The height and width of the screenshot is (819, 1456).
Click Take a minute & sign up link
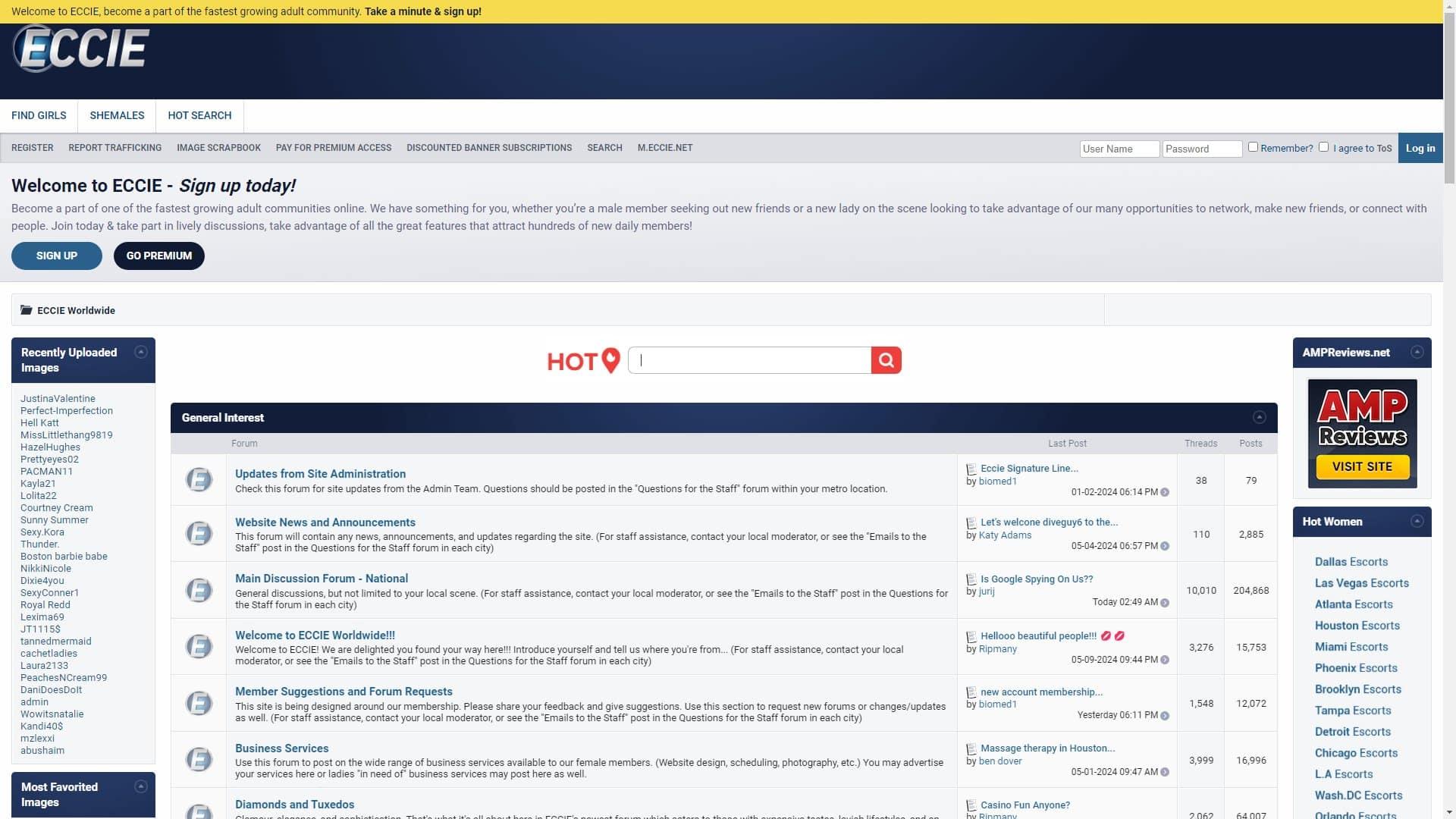423,11
